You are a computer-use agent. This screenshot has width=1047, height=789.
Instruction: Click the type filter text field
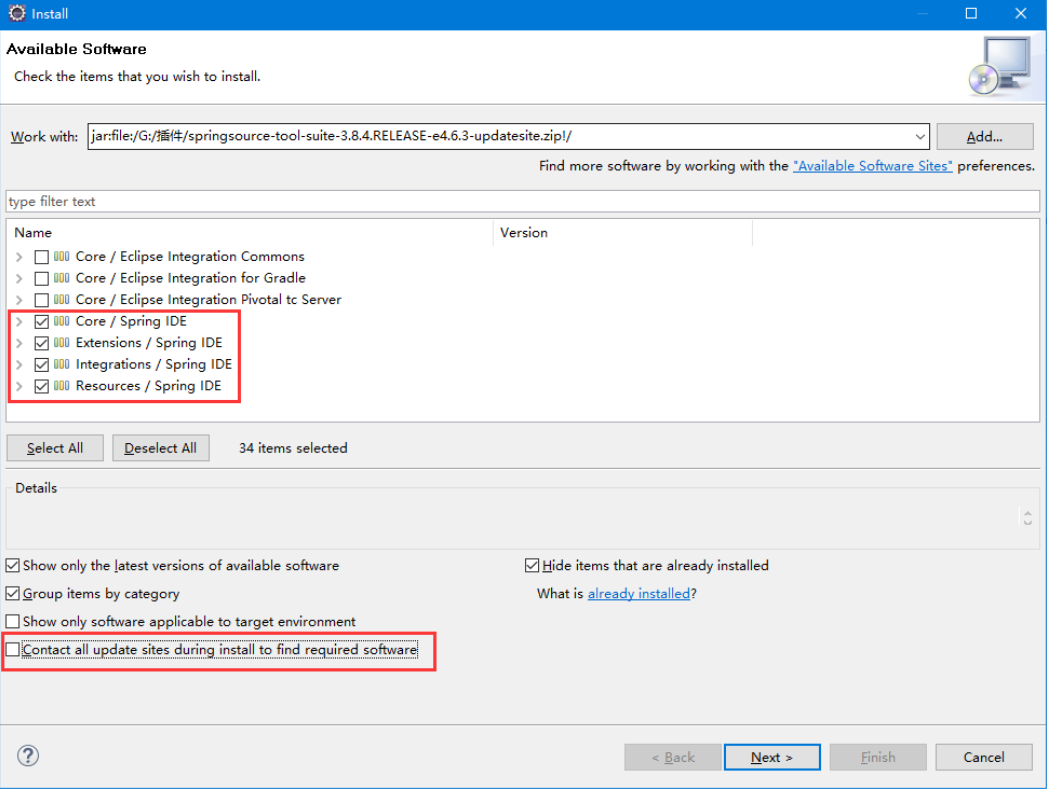(523, 201)
